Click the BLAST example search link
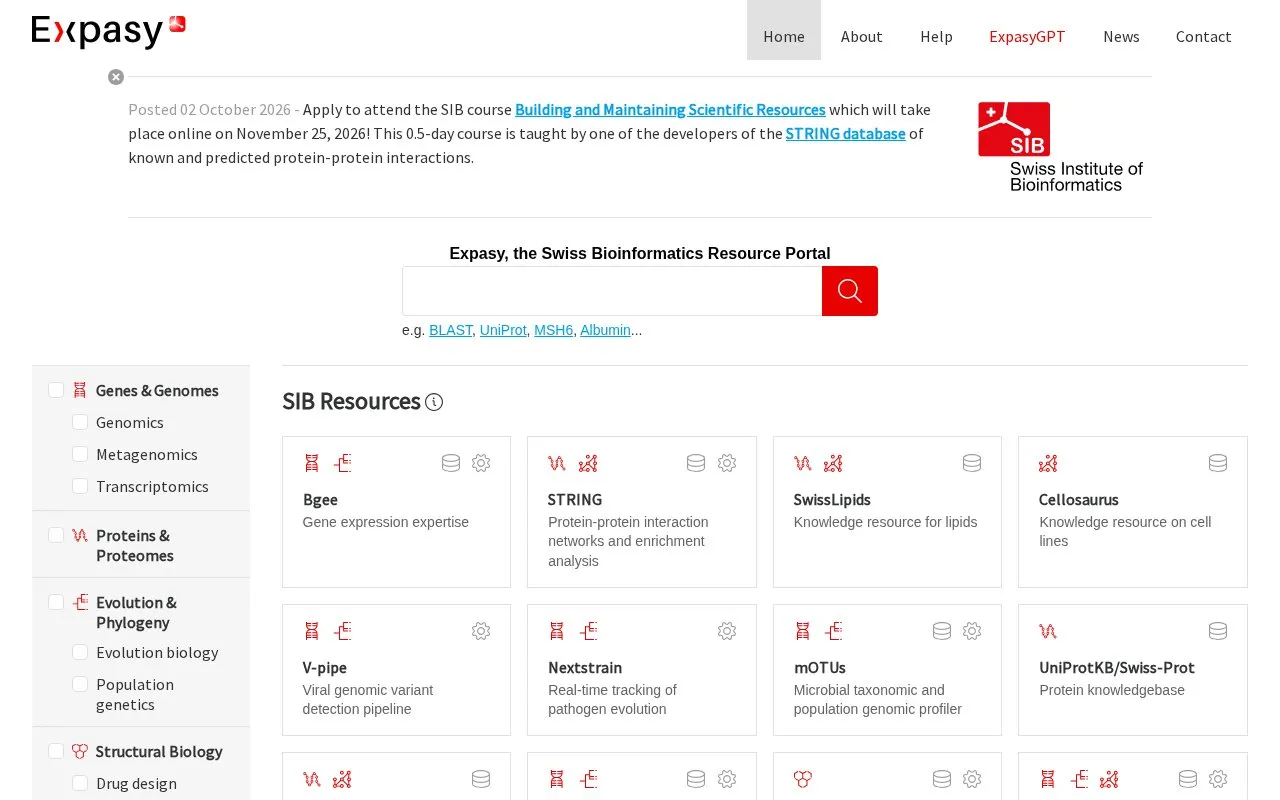 pyautogui.click(x=450, y=330)
